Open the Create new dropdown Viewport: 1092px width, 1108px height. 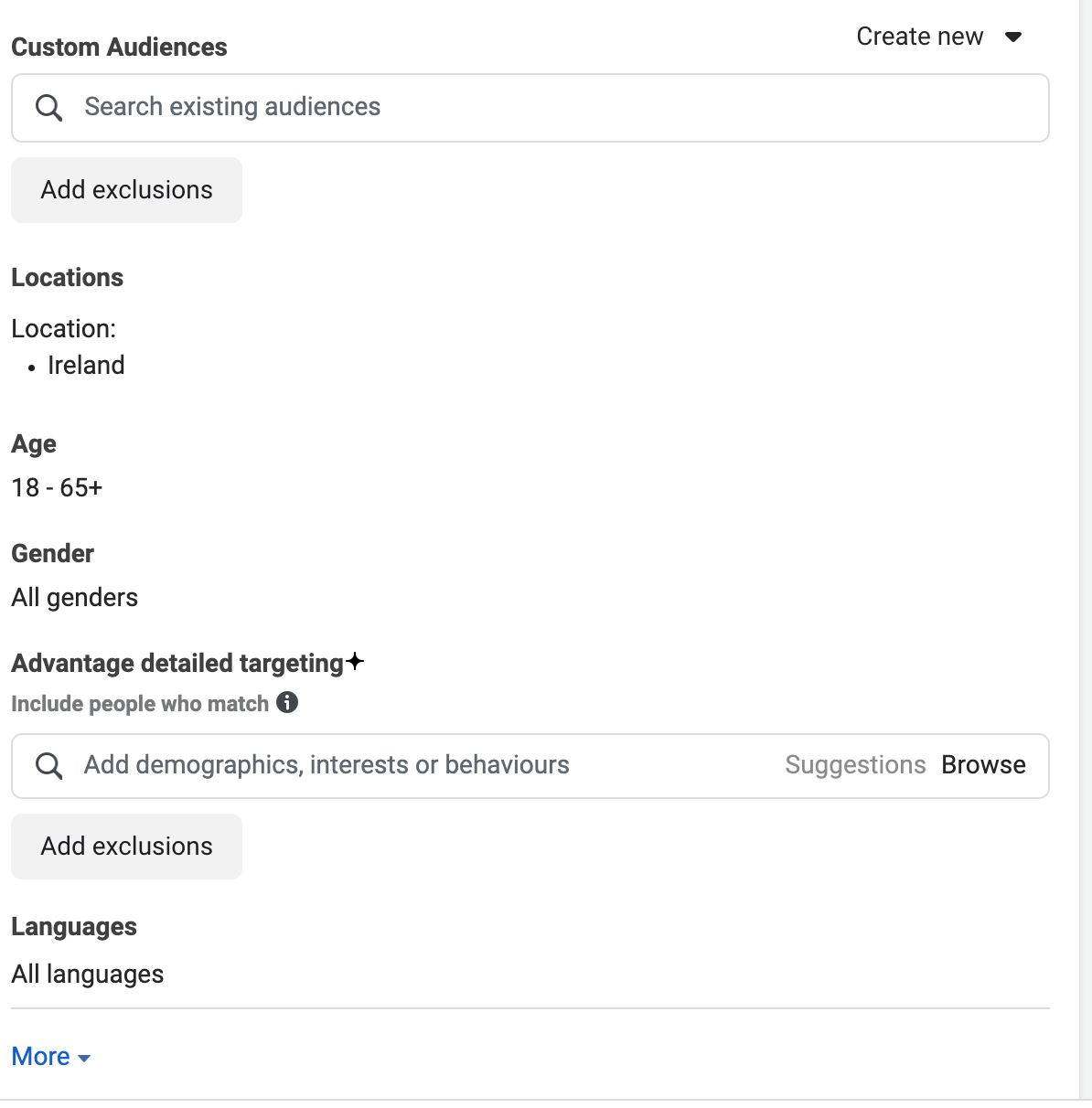point(920,37)
